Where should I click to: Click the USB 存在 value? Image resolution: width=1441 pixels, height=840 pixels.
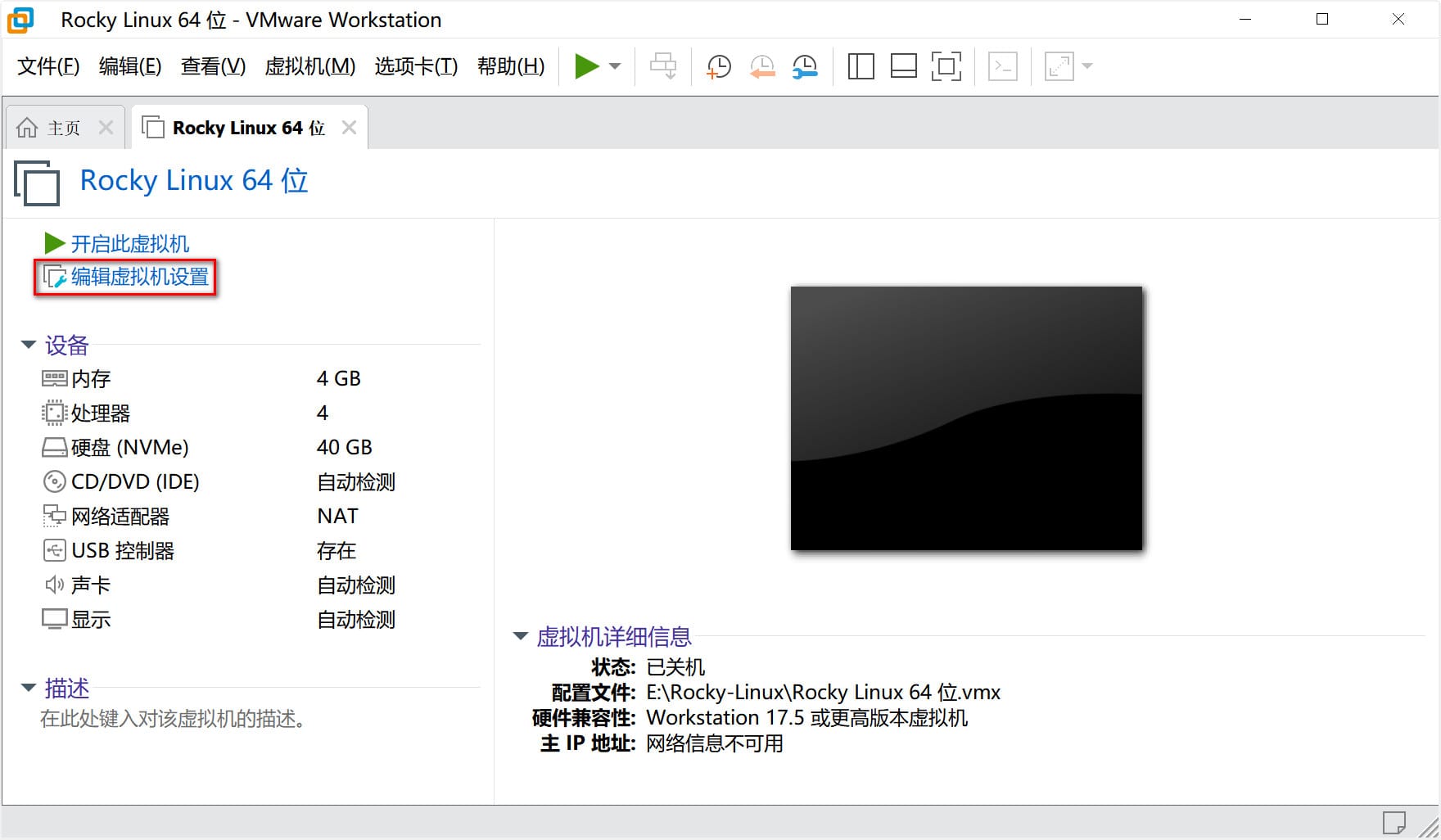coord(337,550)
